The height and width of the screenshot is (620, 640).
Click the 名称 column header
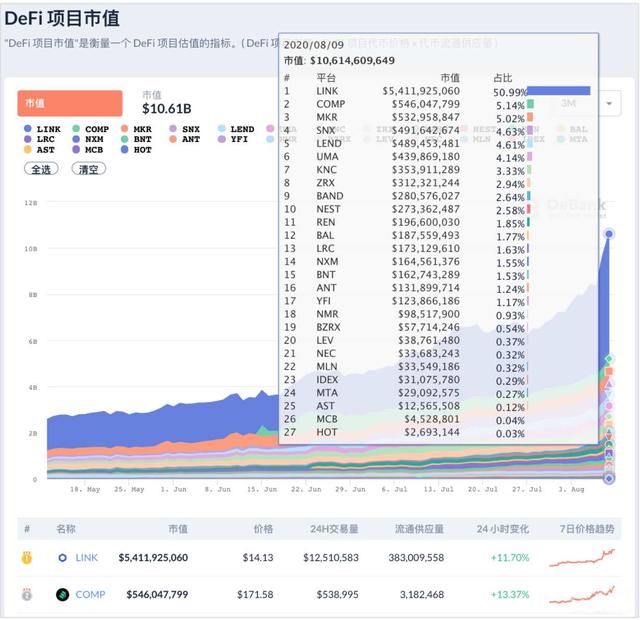(x=66, y=529)
